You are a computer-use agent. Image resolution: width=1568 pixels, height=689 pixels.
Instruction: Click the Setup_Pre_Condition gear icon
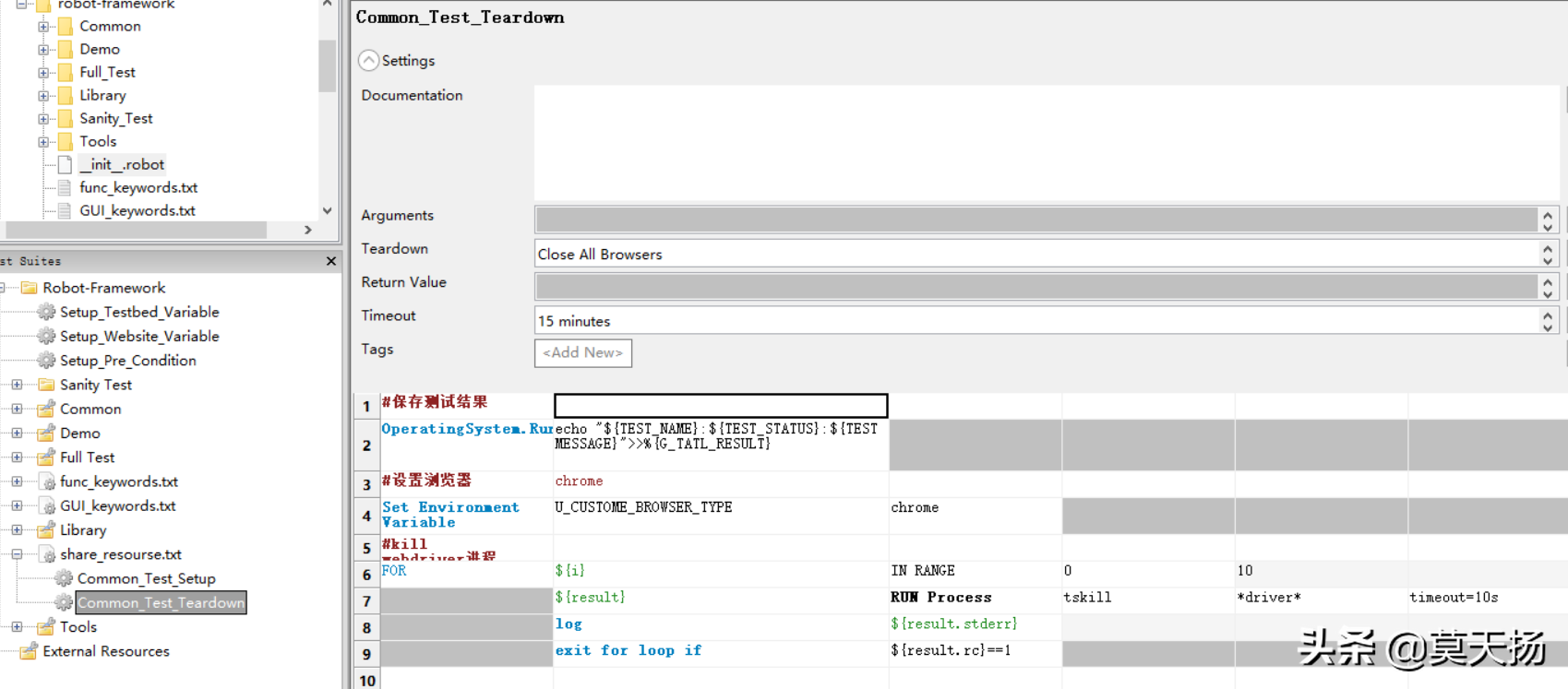[x=46, y=360]
